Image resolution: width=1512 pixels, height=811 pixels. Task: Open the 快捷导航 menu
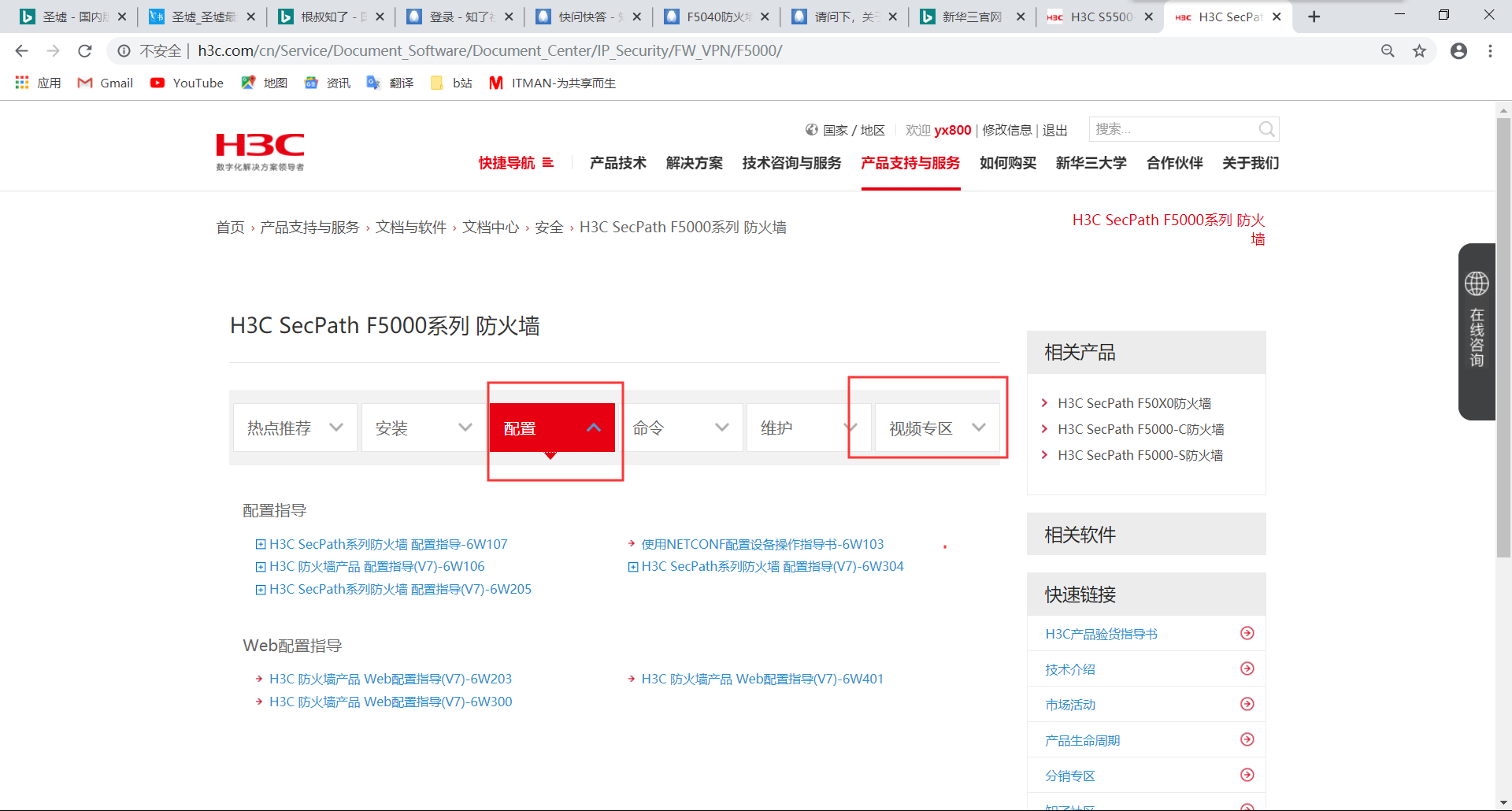(x=516, y=163)
